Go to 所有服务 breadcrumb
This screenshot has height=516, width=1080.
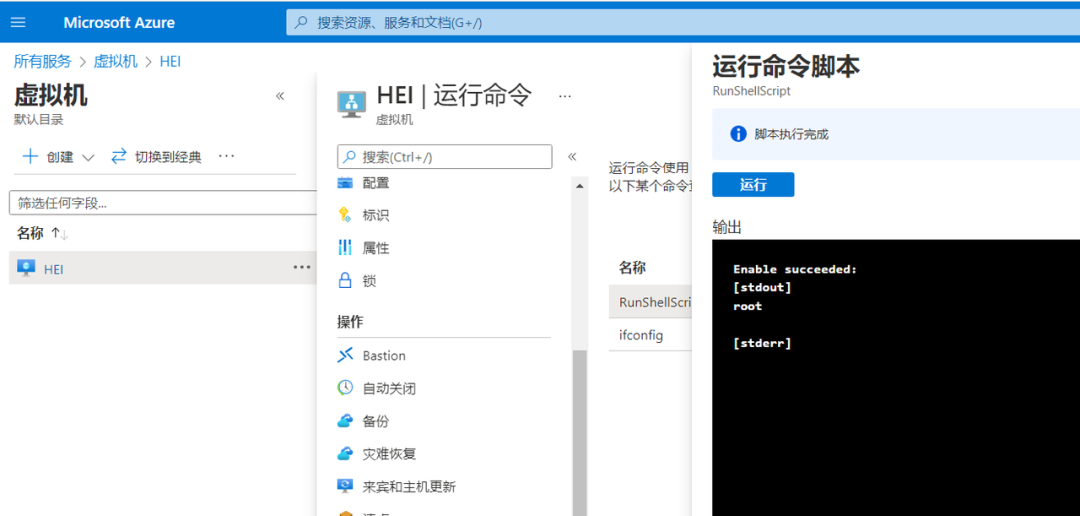tap(43, 61)
